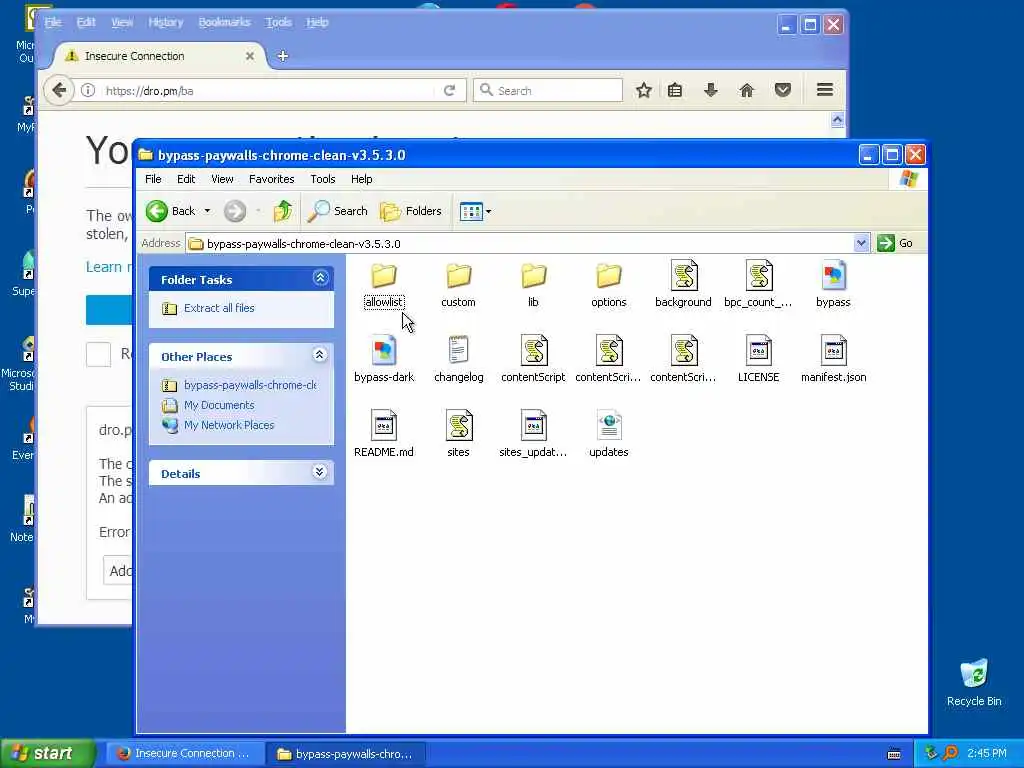Expand the Address bar dropdown

click(861, 243)
